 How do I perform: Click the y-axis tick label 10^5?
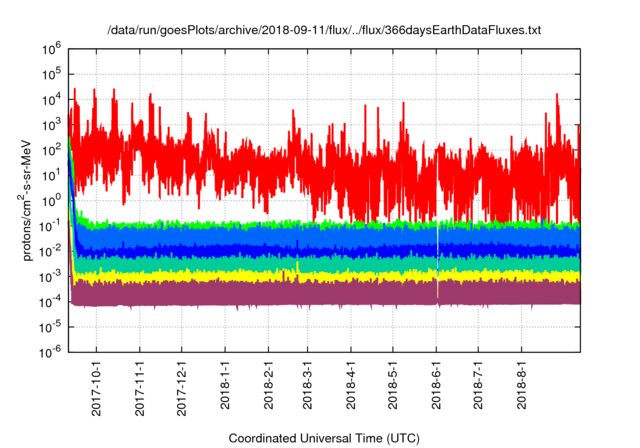click(x=51, y=74)
